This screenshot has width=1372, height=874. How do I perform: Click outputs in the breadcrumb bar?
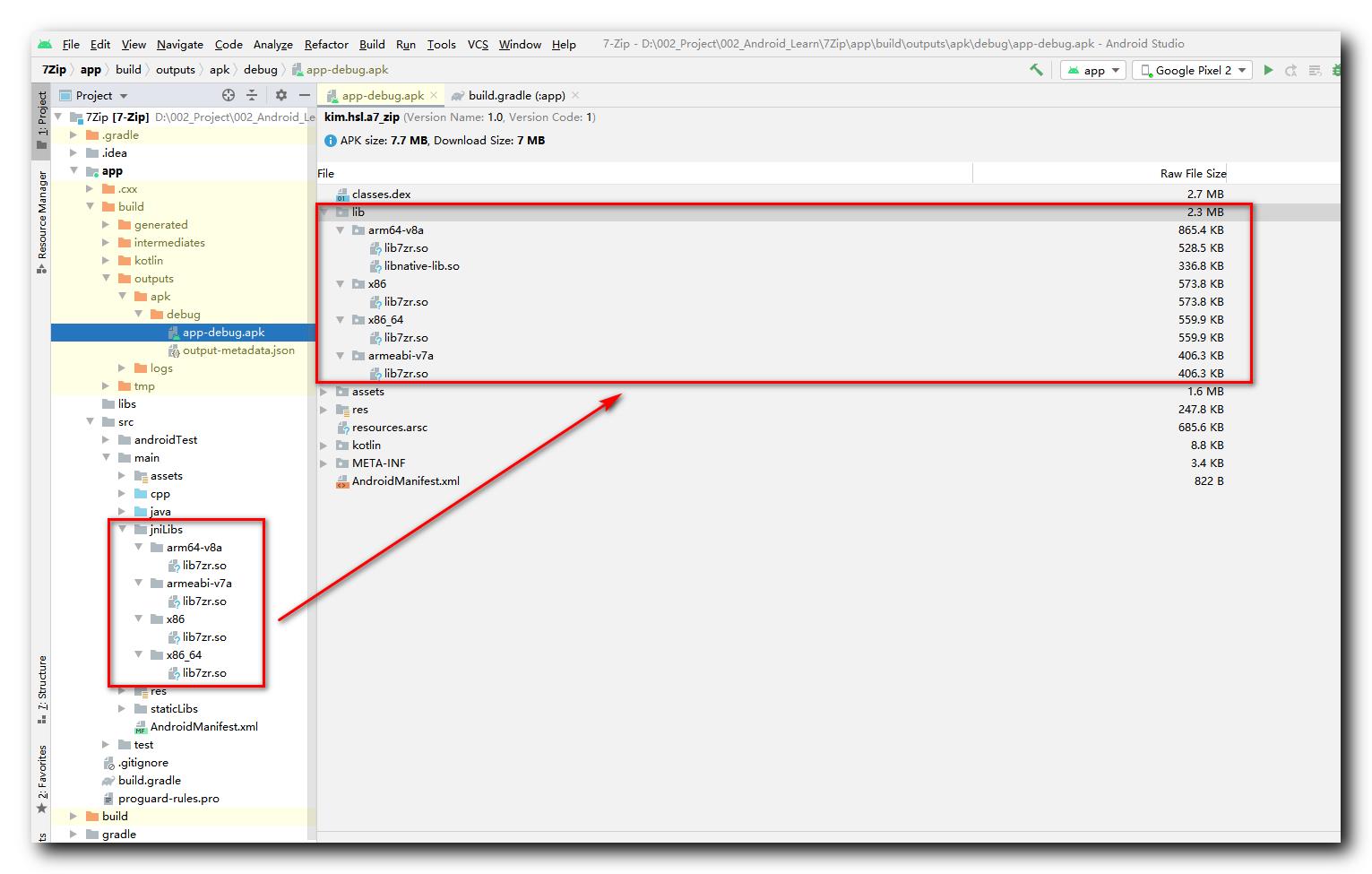point(176,69)
